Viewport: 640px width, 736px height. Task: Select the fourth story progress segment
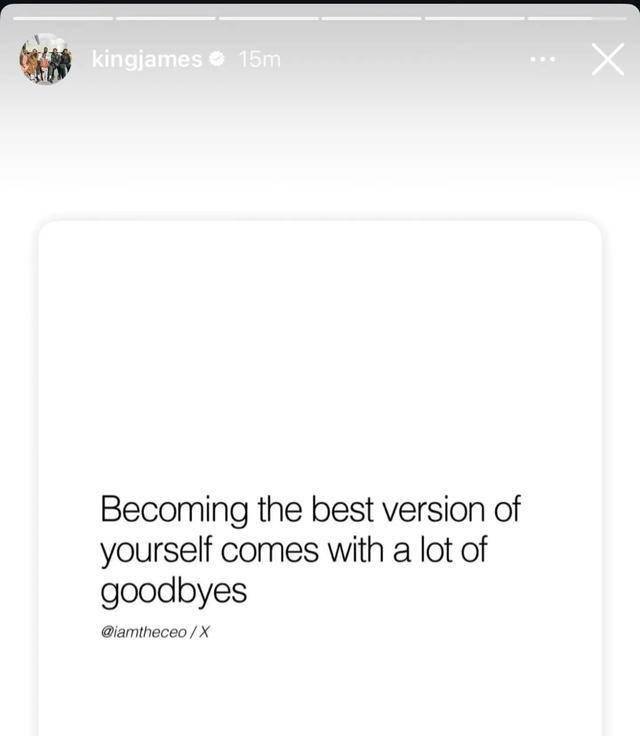[371, 18]
